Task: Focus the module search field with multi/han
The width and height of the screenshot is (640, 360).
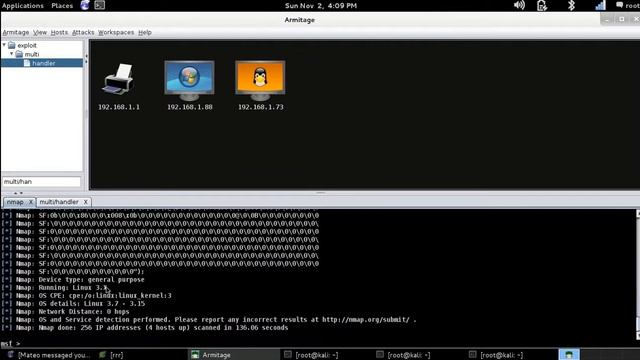Action: pyautogui.click(x=41, y=182)
